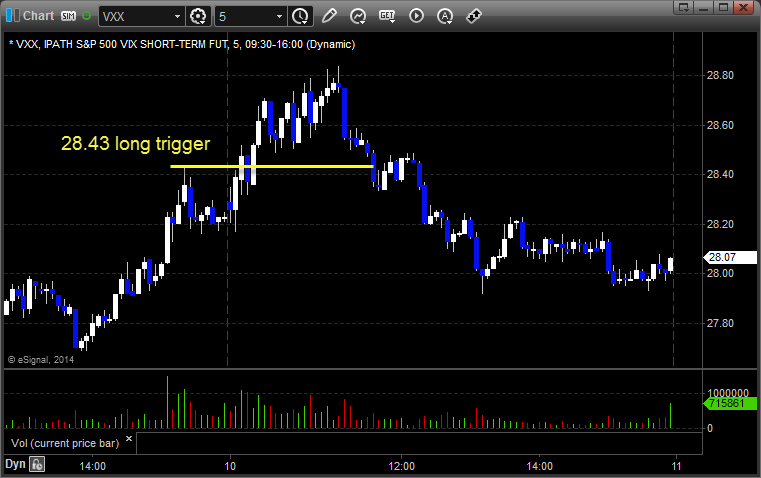Select the yellow long trigger line
The width and height of the screenshot is (761, 478).
click(272, 166)
